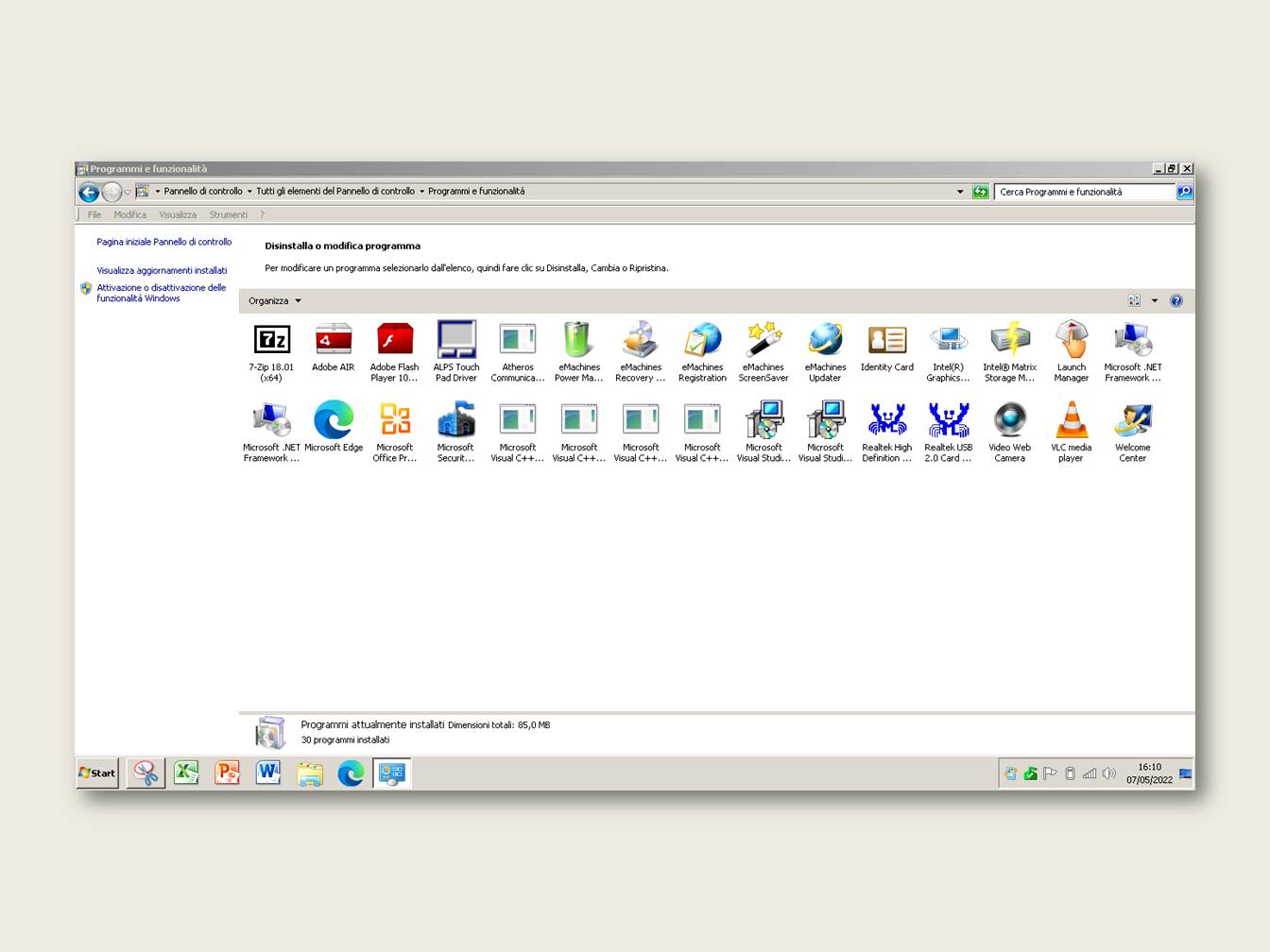Click the Start button on the taskbar
The height and width of the screenshot is (952, 1270).
pos(97,773)
